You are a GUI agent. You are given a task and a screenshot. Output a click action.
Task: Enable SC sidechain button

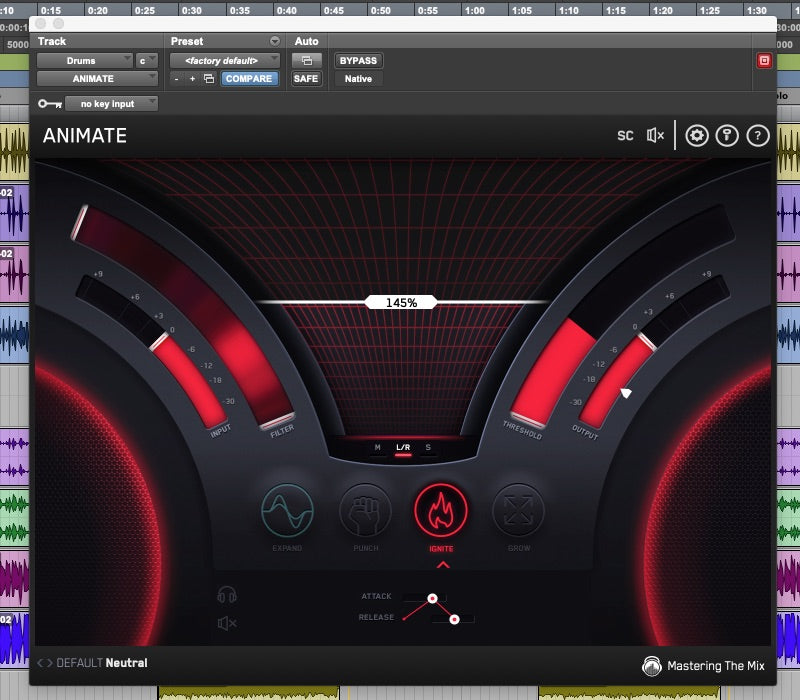[625, 136]
